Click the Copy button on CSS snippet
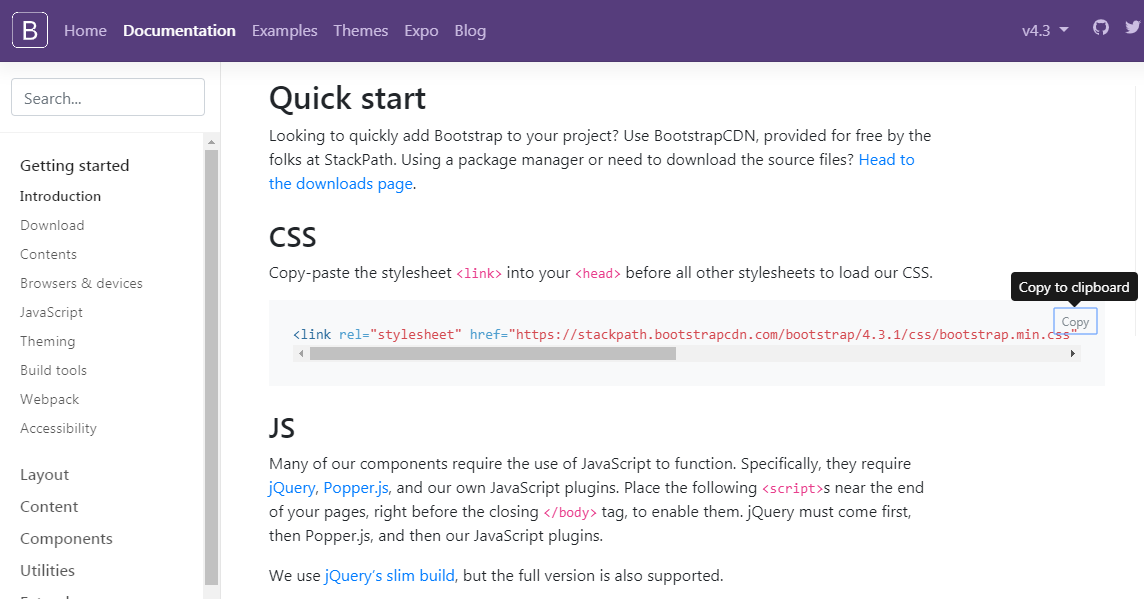Image resolution: width=1144 pixels, height=599 pixels. tap(1075, 321)
